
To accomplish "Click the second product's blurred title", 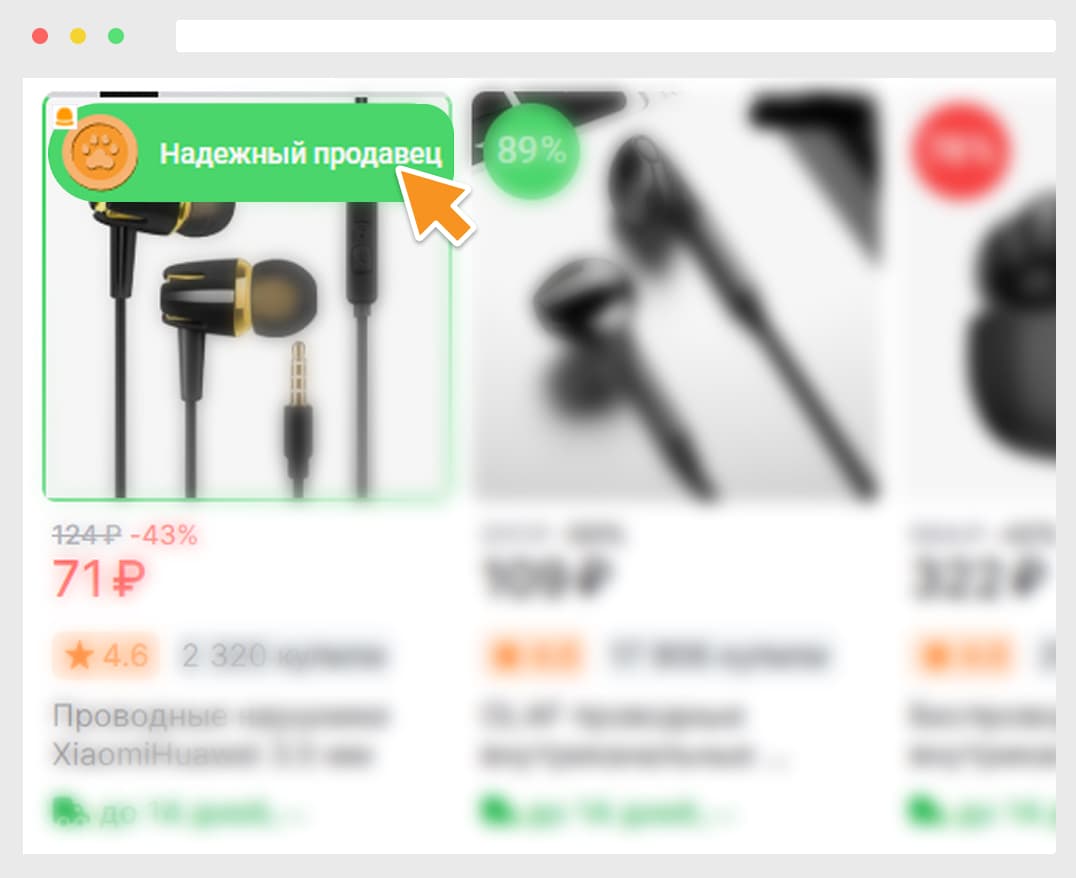I will click(x=635, y=735).
